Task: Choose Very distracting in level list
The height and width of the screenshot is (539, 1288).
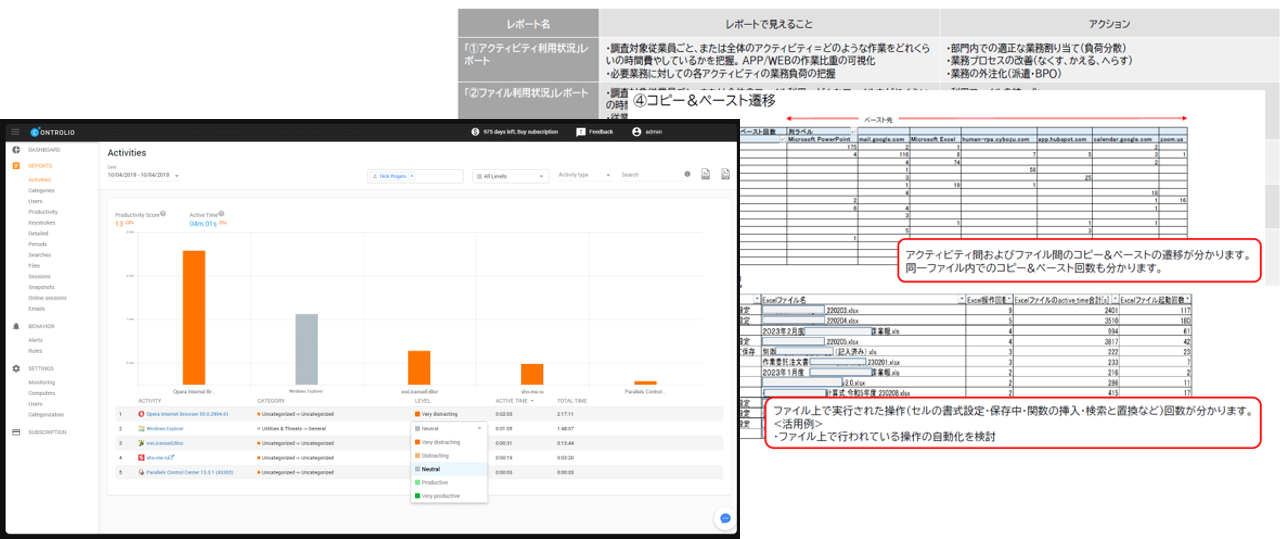Action: [x=448, y=442]
